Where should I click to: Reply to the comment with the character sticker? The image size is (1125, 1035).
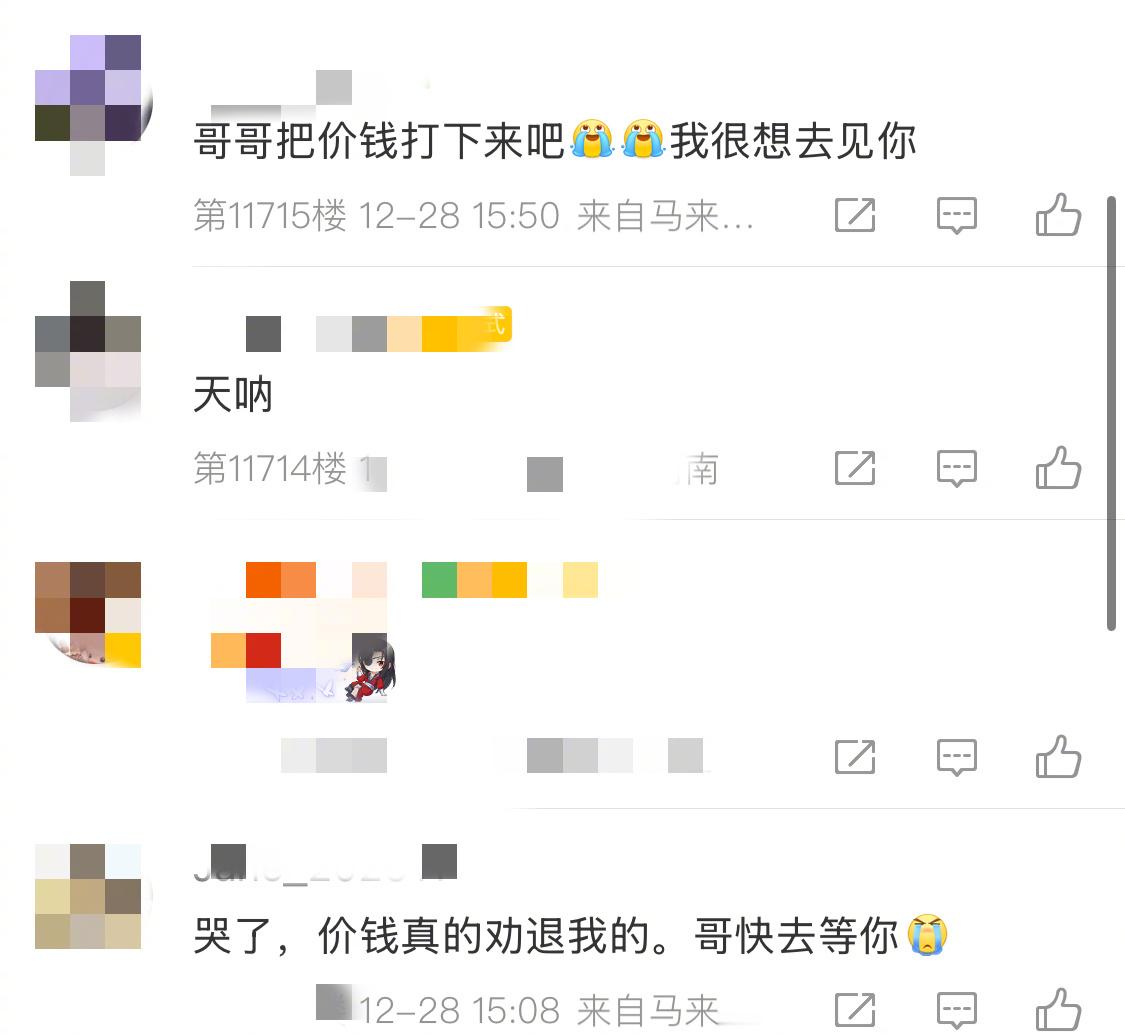(956, 757)
